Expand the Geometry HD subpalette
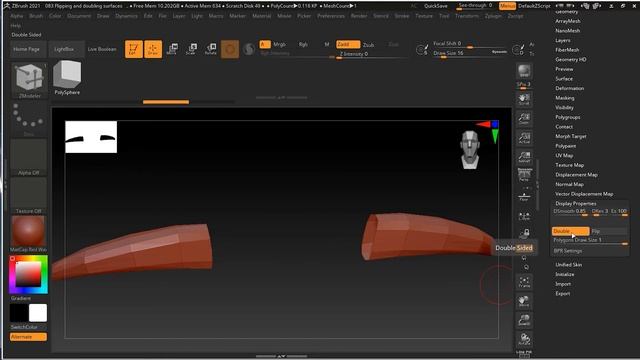Screen dimensions: 640x360 pos(571,59)
